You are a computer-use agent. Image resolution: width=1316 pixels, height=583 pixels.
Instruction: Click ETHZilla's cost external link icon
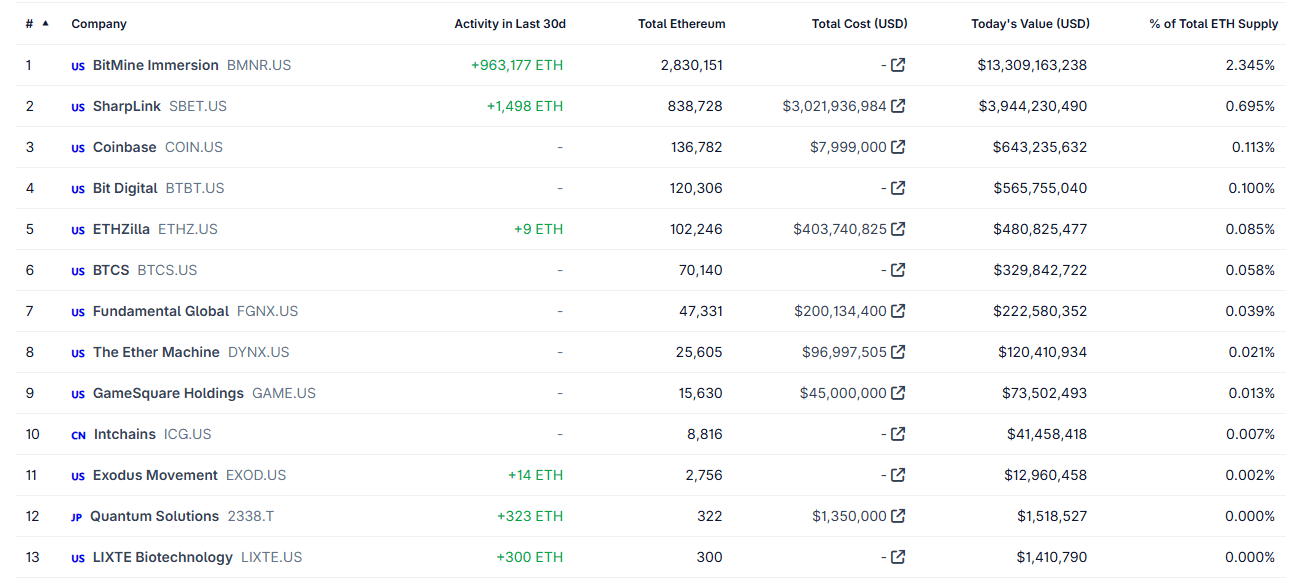click(x=898, y=229)
